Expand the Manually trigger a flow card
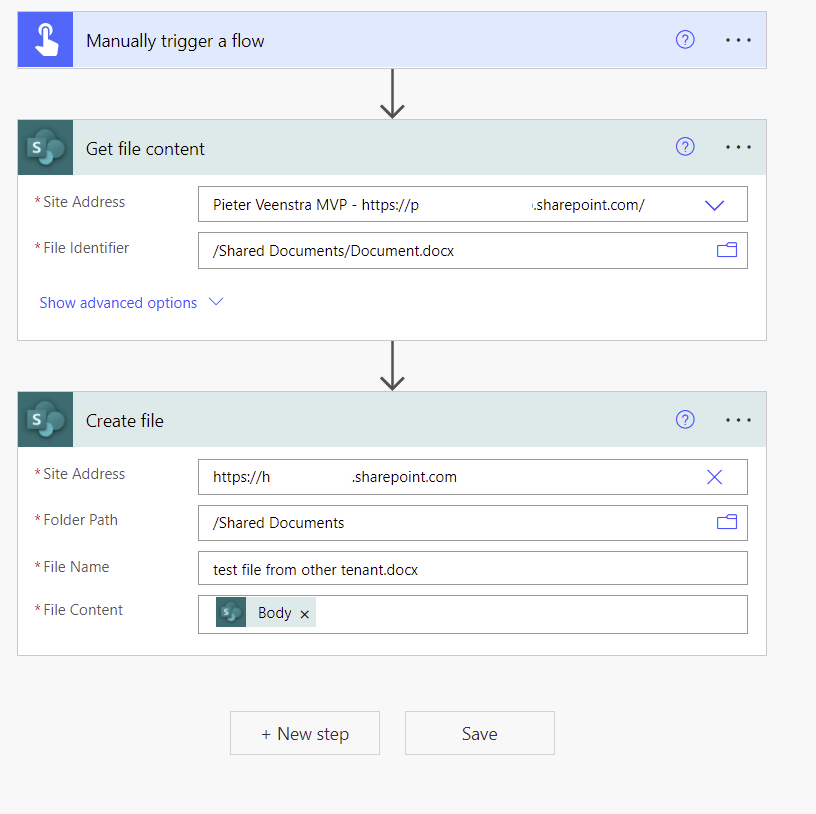816x814 pixels. click(x=392, y=40)
